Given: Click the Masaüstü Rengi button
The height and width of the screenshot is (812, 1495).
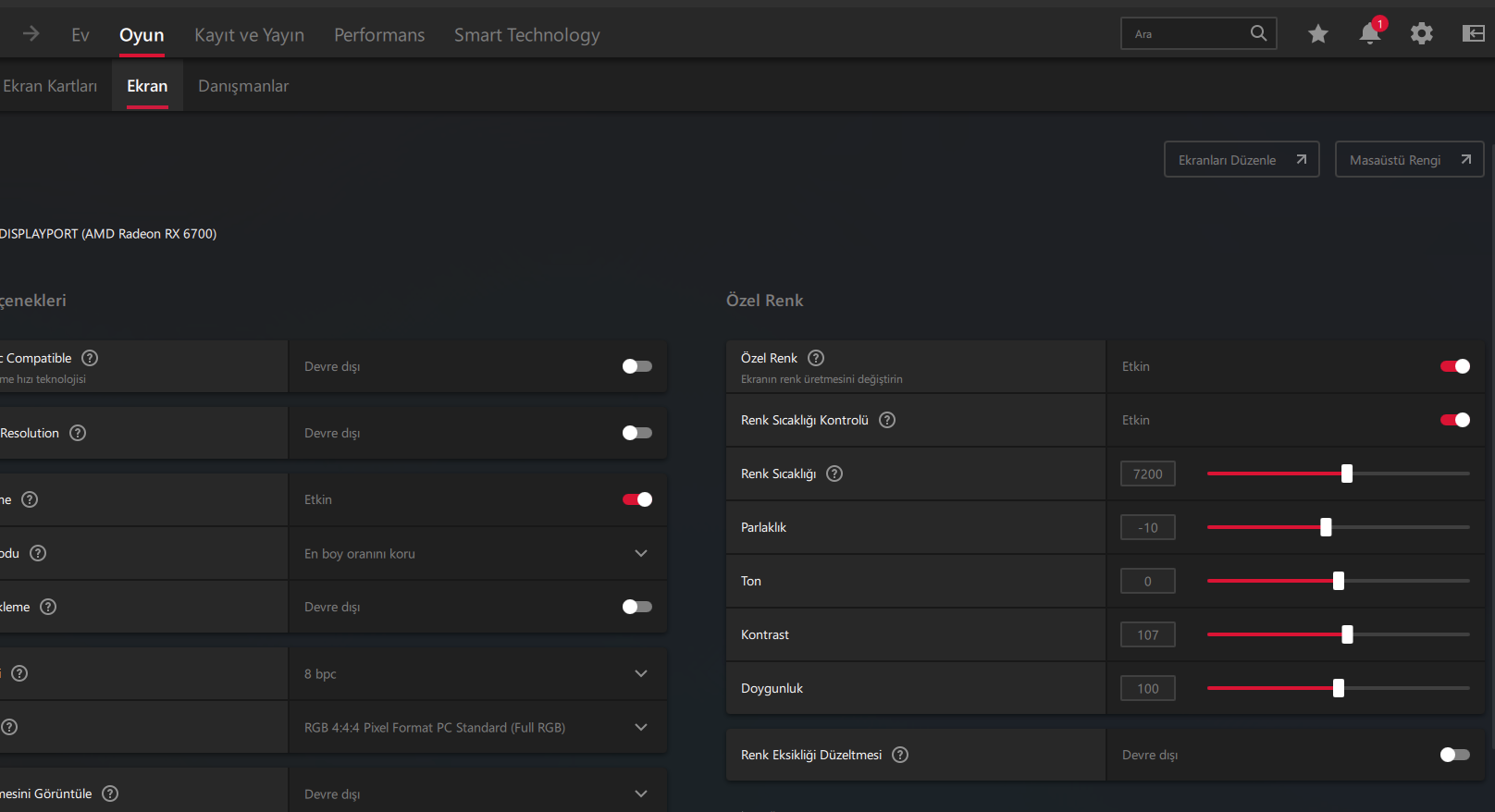Looking at the screenshot, I should tap(1409, 160).
